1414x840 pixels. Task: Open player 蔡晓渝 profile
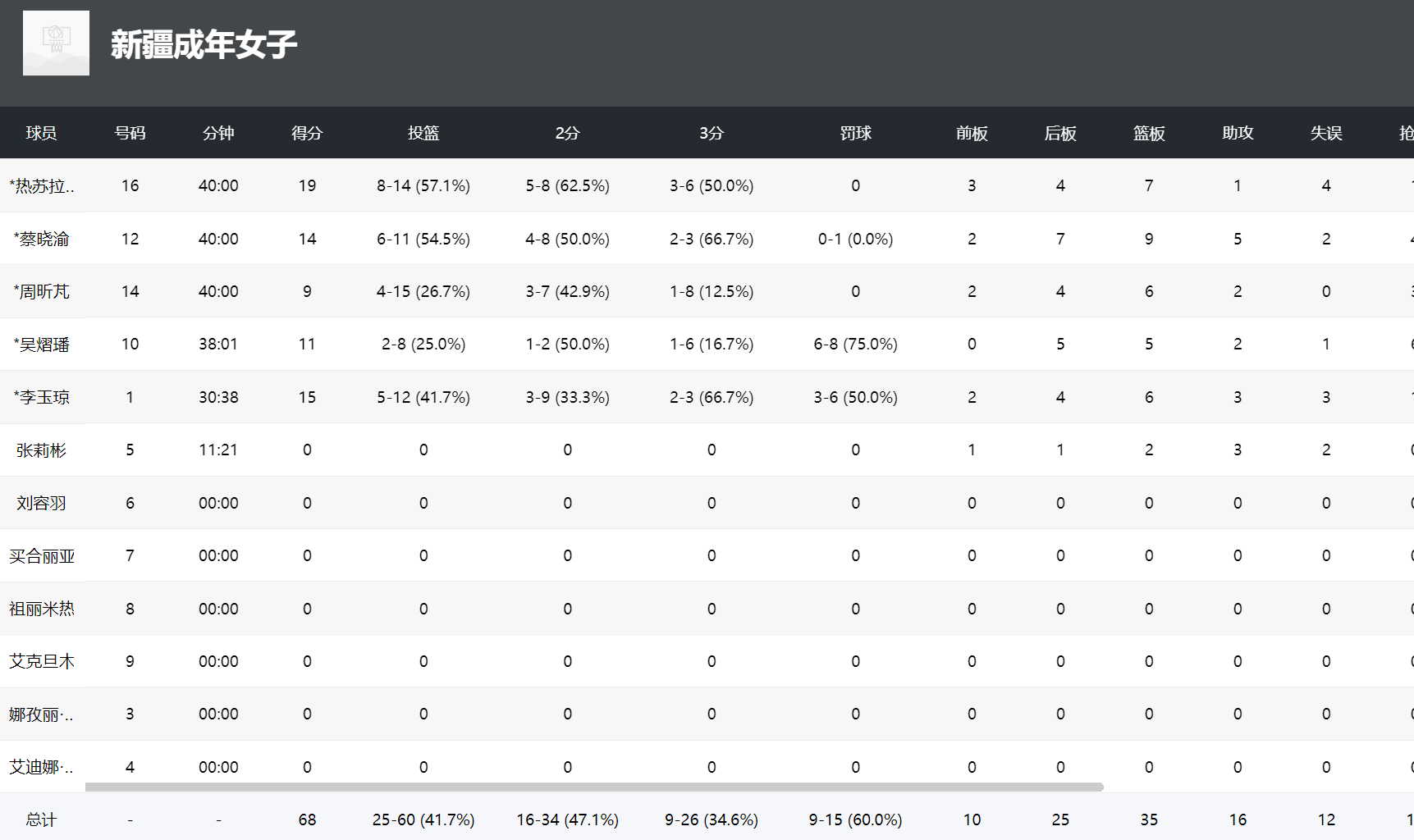click(42, 239)
